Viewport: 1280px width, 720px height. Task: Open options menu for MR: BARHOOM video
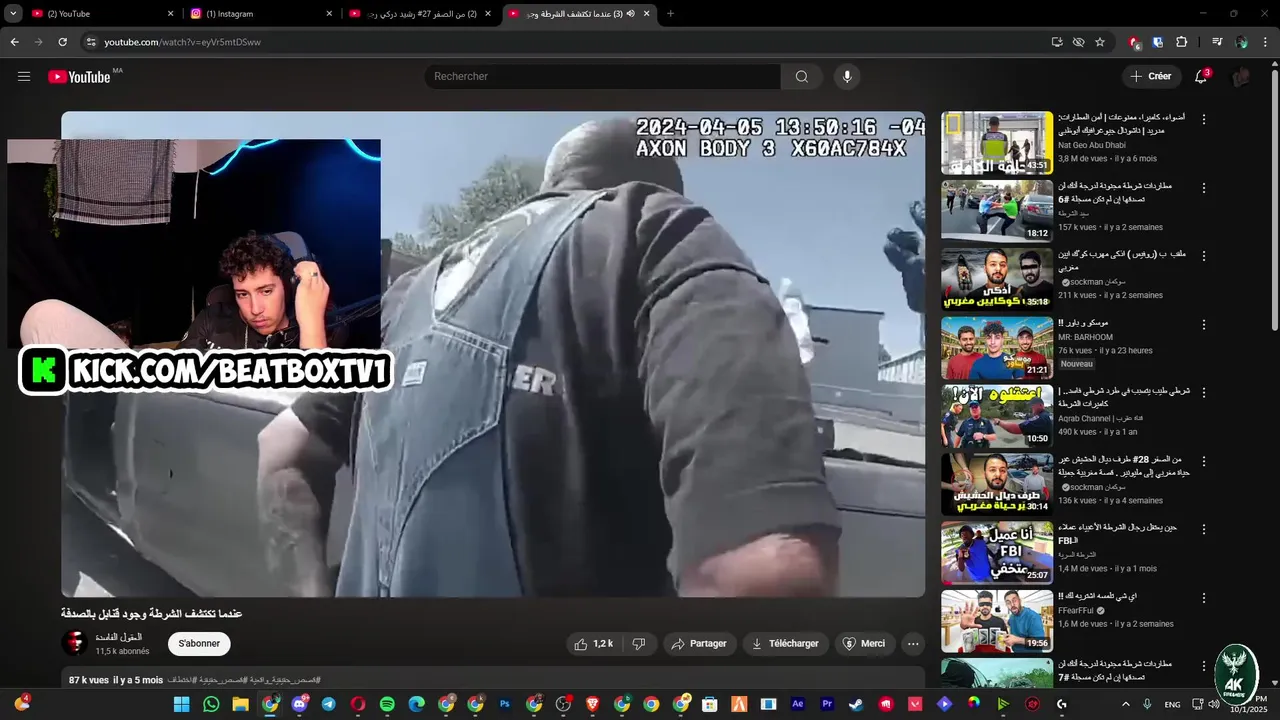1204,324
